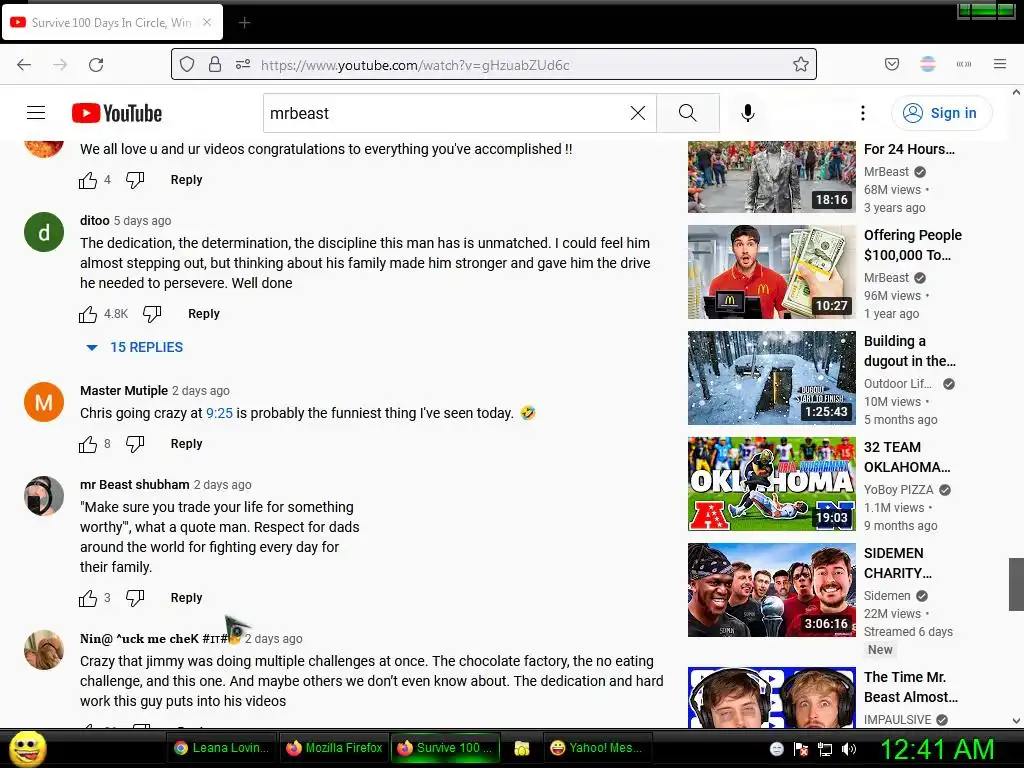
Task: Reply to ditoo's comment
Action: pos(204,313)
